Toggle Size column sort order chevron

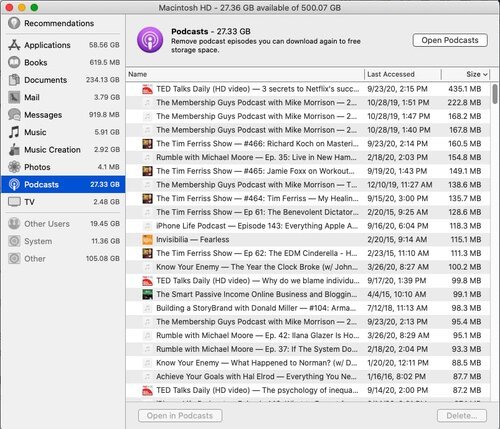[x=485, y=74]
